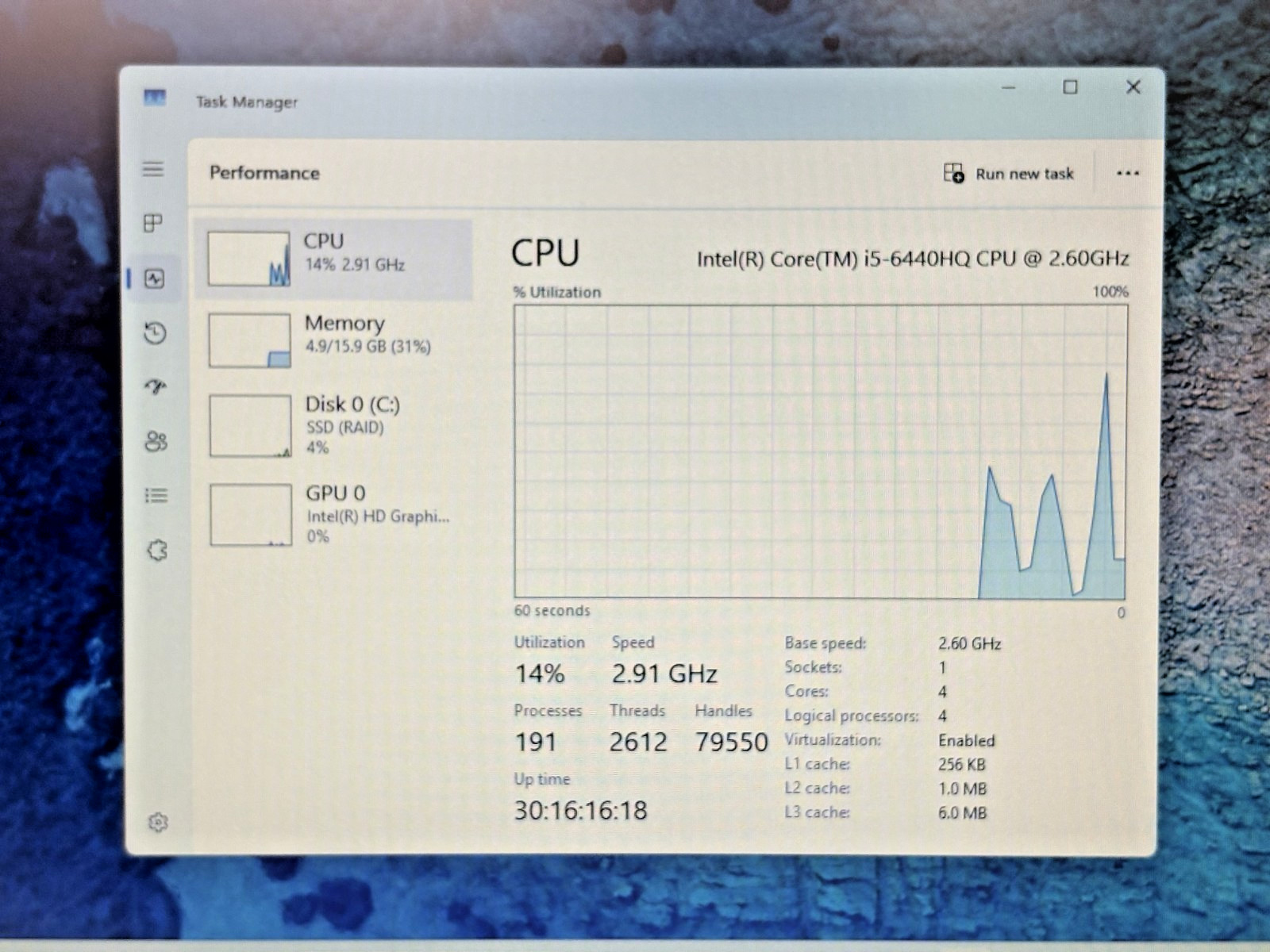This screenshot has width=1270, height=952.
Task: Click the CPU utilization graph
Action: (x=820, y=451)
